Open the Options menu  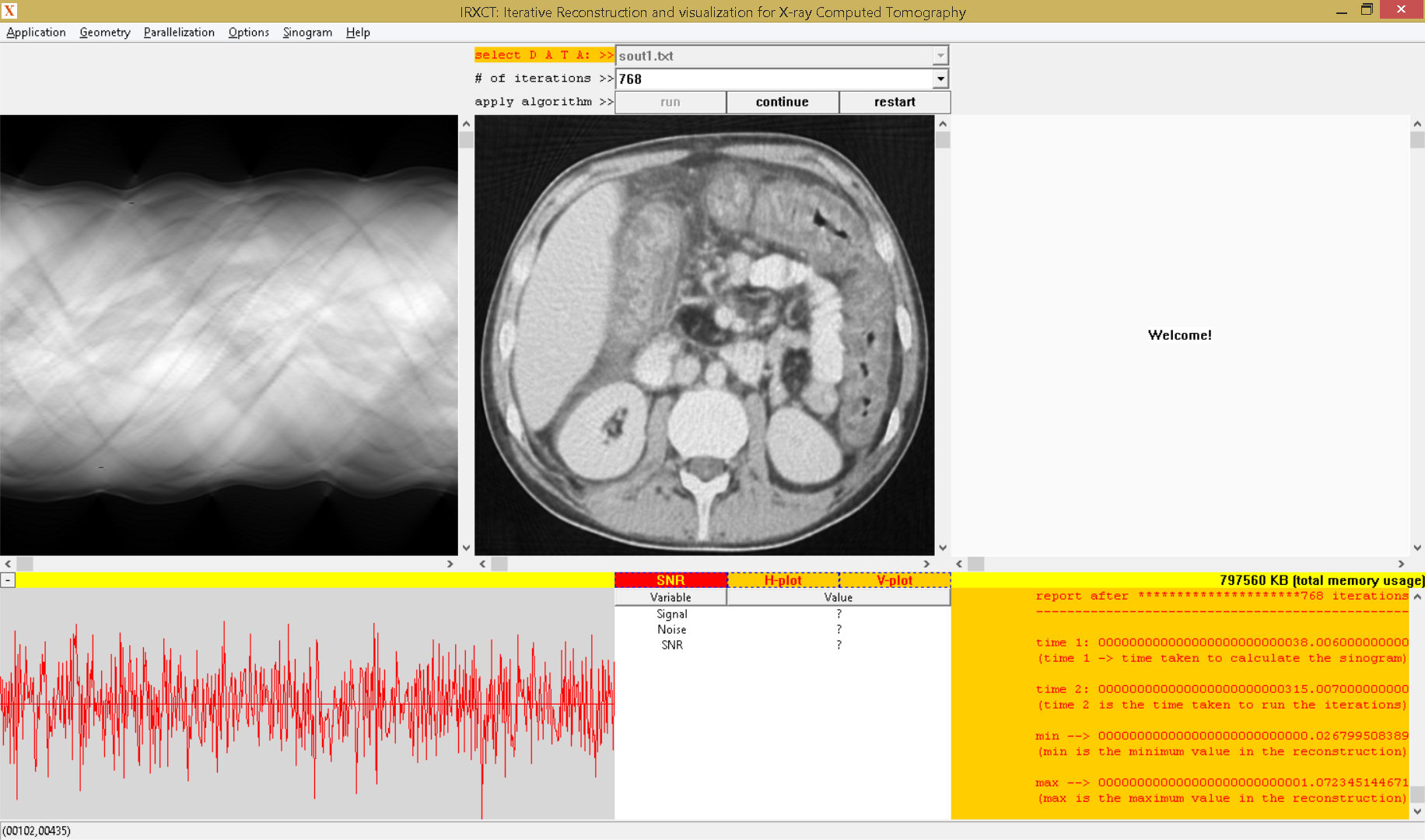point(249,32)
